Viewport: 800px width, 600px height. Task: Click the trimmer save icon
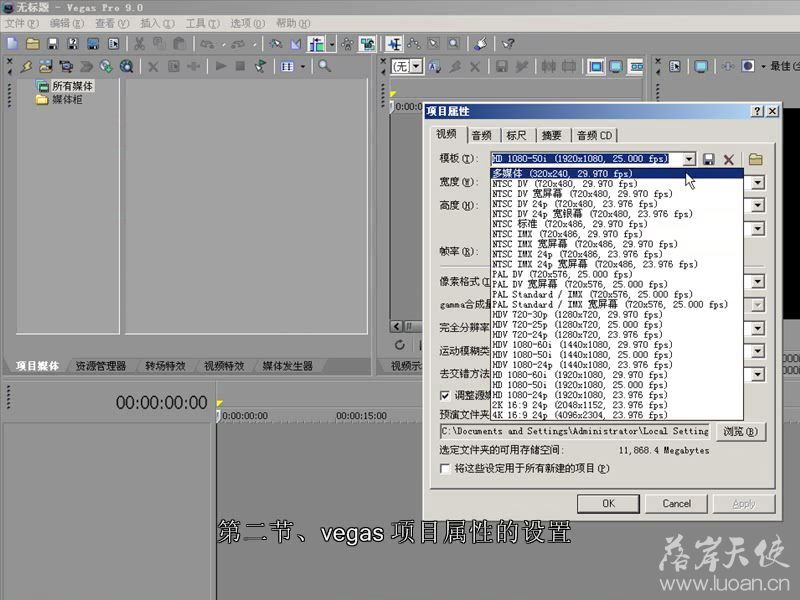[x=502, y=66]
